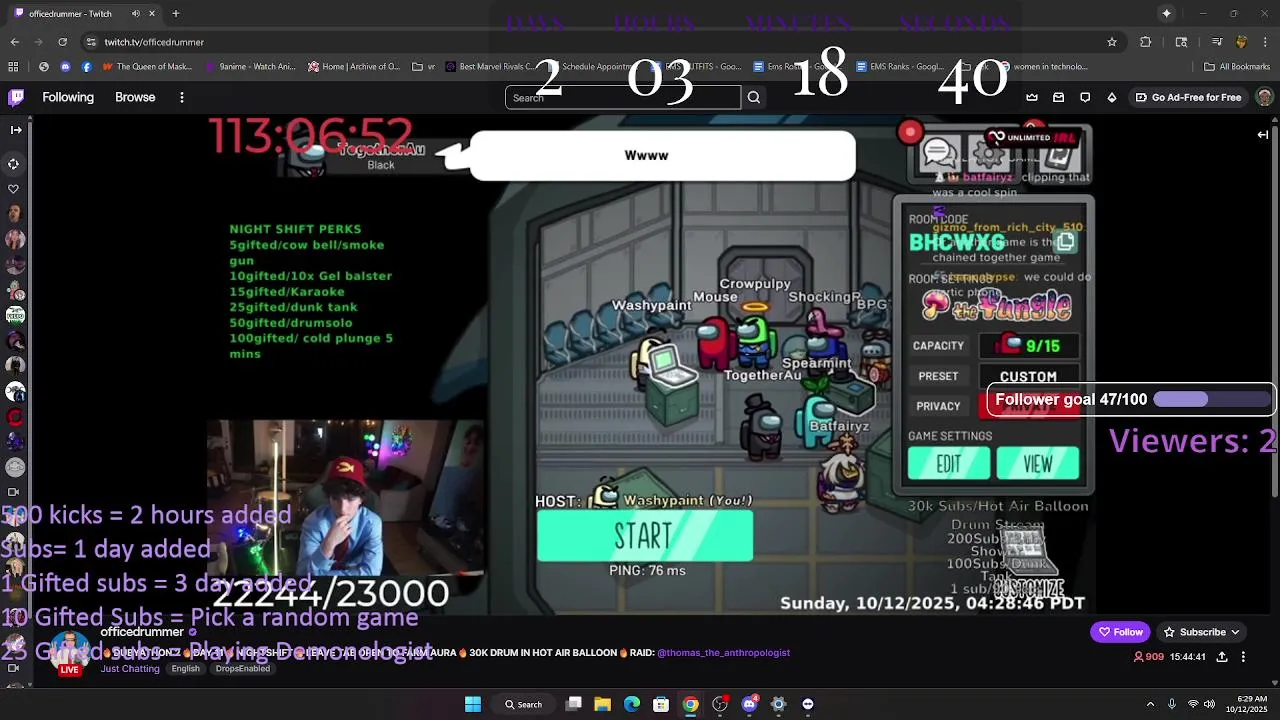The image size is (1280, 720).
Task: Open Chrome media controls icon
Action: point(1217,42)
